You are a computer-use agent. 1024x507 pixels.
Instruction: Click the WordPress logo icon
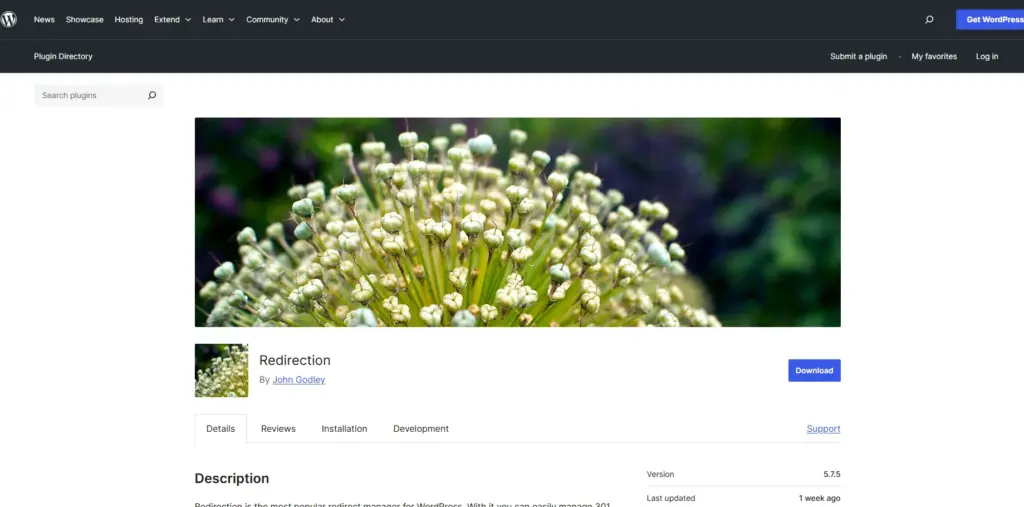coord(9,19)
